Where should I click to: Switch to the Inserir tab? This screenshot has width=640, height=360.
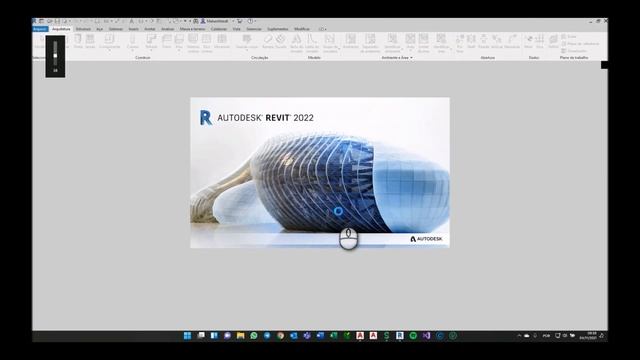pyautogui.click(x=133, y=29)
